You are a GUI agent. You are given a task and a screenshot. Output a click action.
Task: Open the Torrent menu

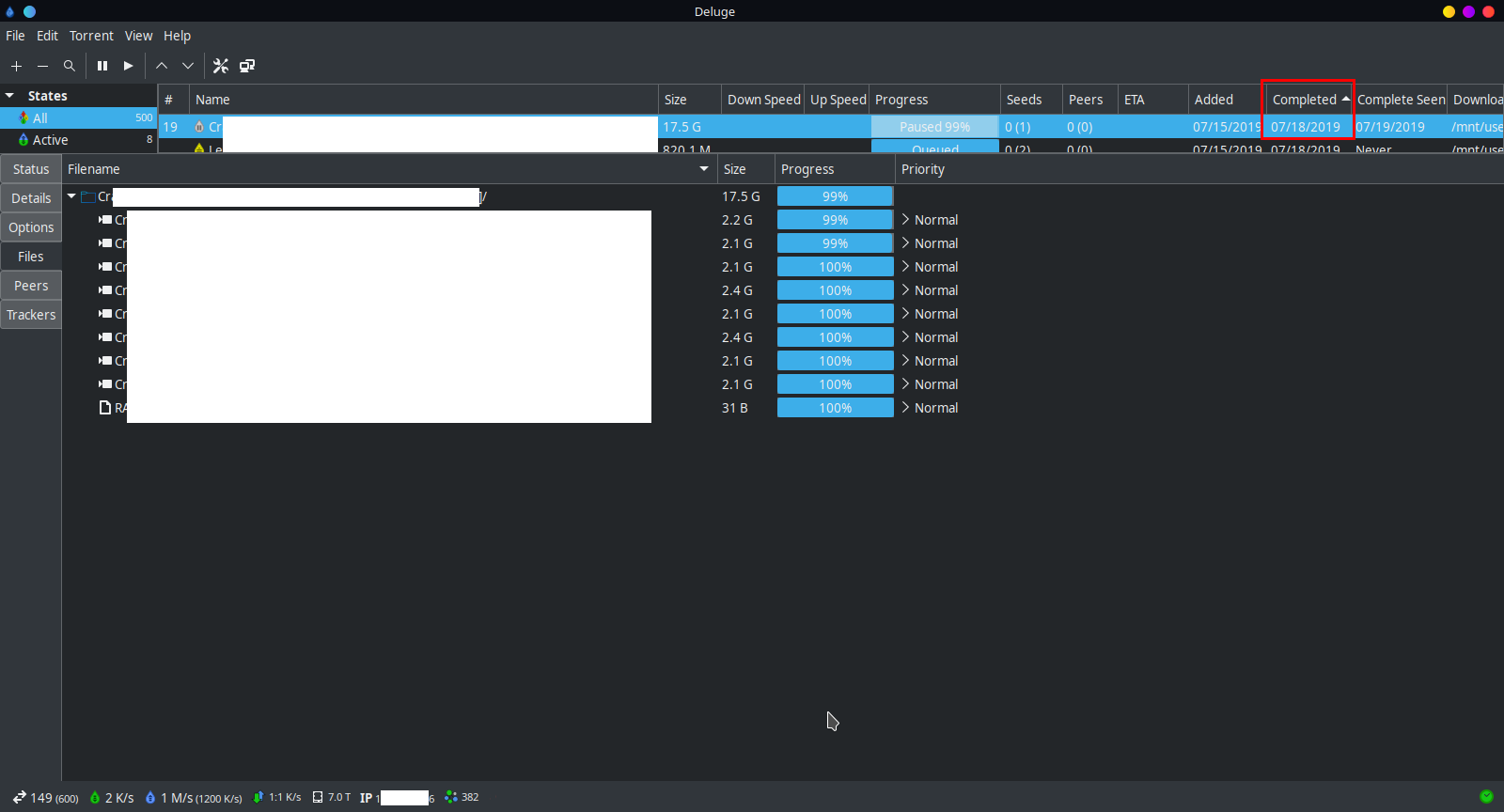click(x=91, y=36)
